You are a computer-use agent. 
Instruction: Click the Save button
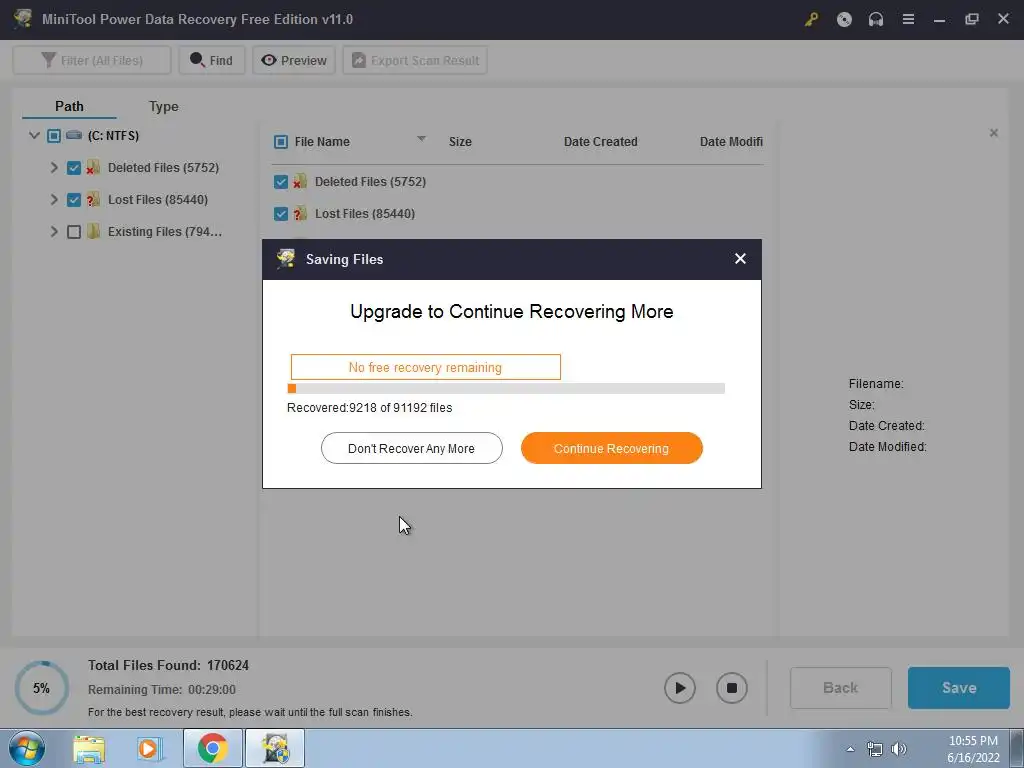click(959, 688)
